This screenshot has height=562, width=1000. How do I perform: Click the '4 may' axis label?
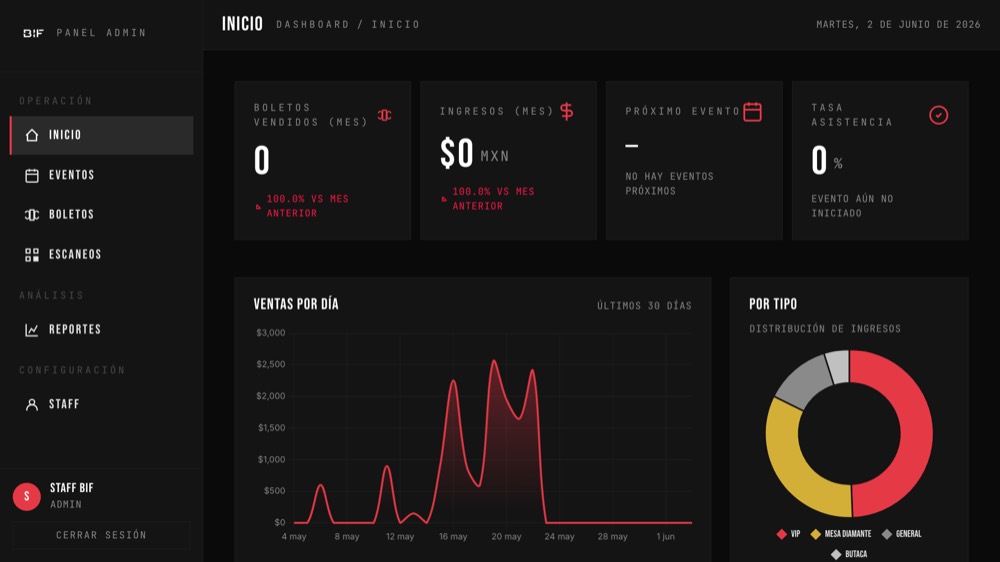coord(294,536)
